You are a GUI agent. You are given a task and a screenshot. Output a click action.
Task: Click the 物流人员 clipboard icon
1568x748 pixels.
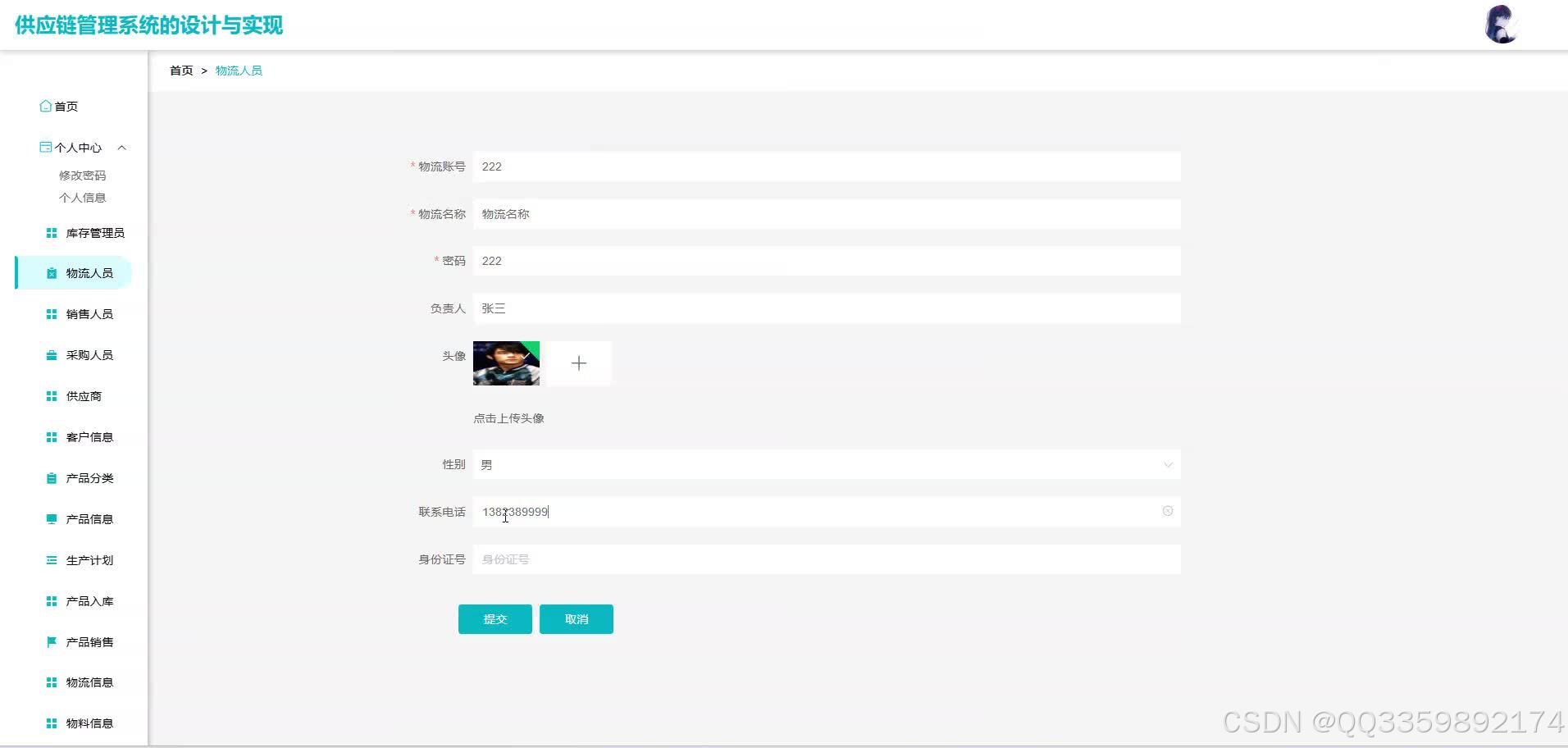[x=52, y=273]
